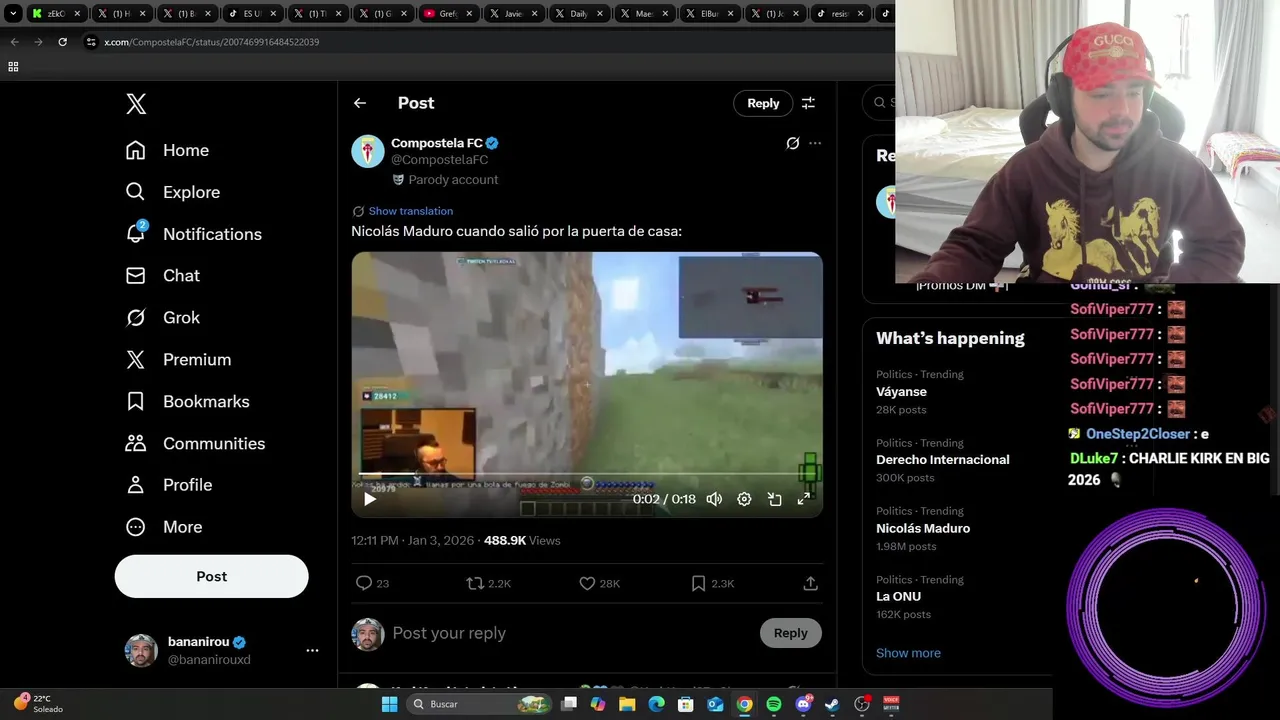Mute the video with the volume icon
1280x720 pixels.
pos(714,499)
